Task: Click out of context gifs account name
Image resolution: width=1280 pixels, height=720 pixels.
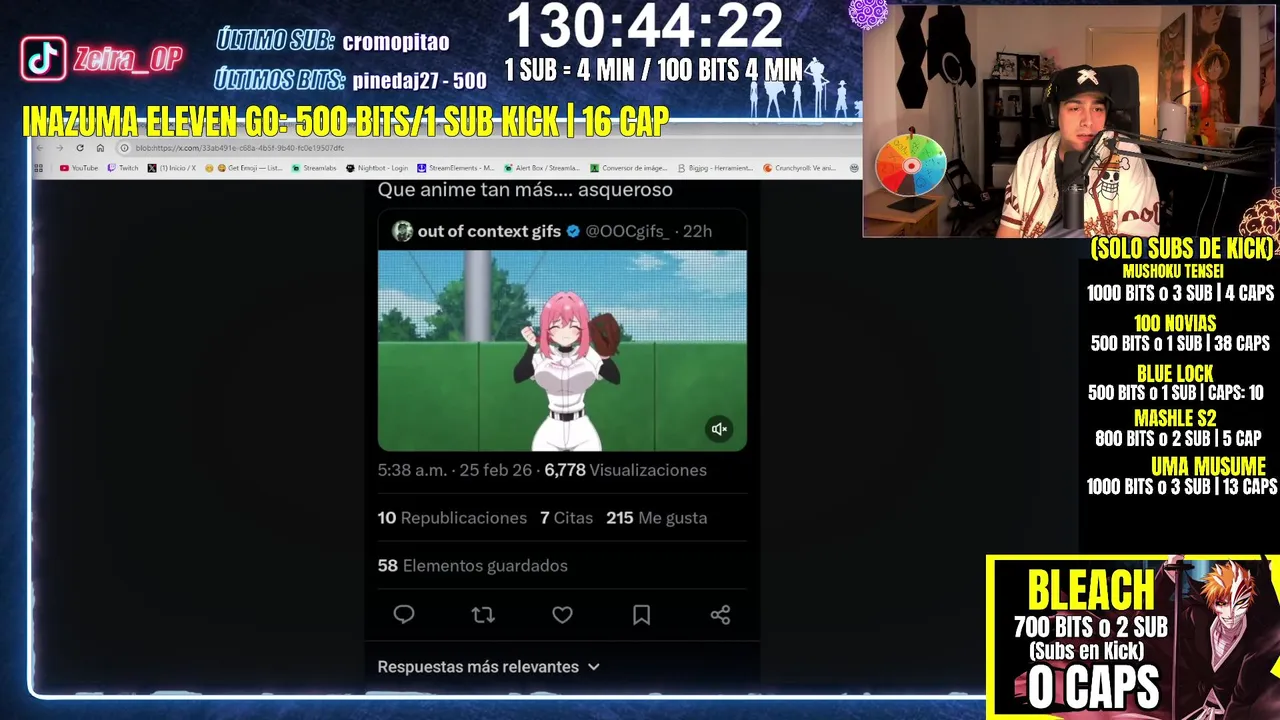Action: tap(489, 231)
